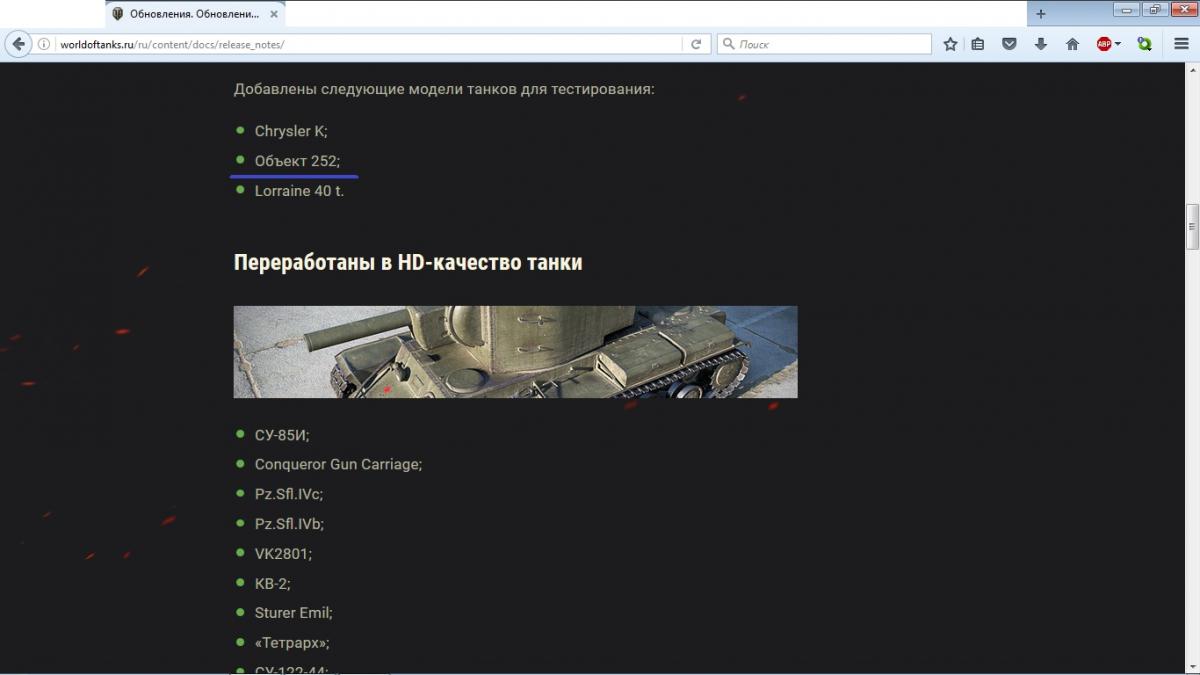Image resolution: width=1200 pixels, height=675 pixels.
Task: Open the Adblock Plus ABP icon
Action: (1104, 44)
